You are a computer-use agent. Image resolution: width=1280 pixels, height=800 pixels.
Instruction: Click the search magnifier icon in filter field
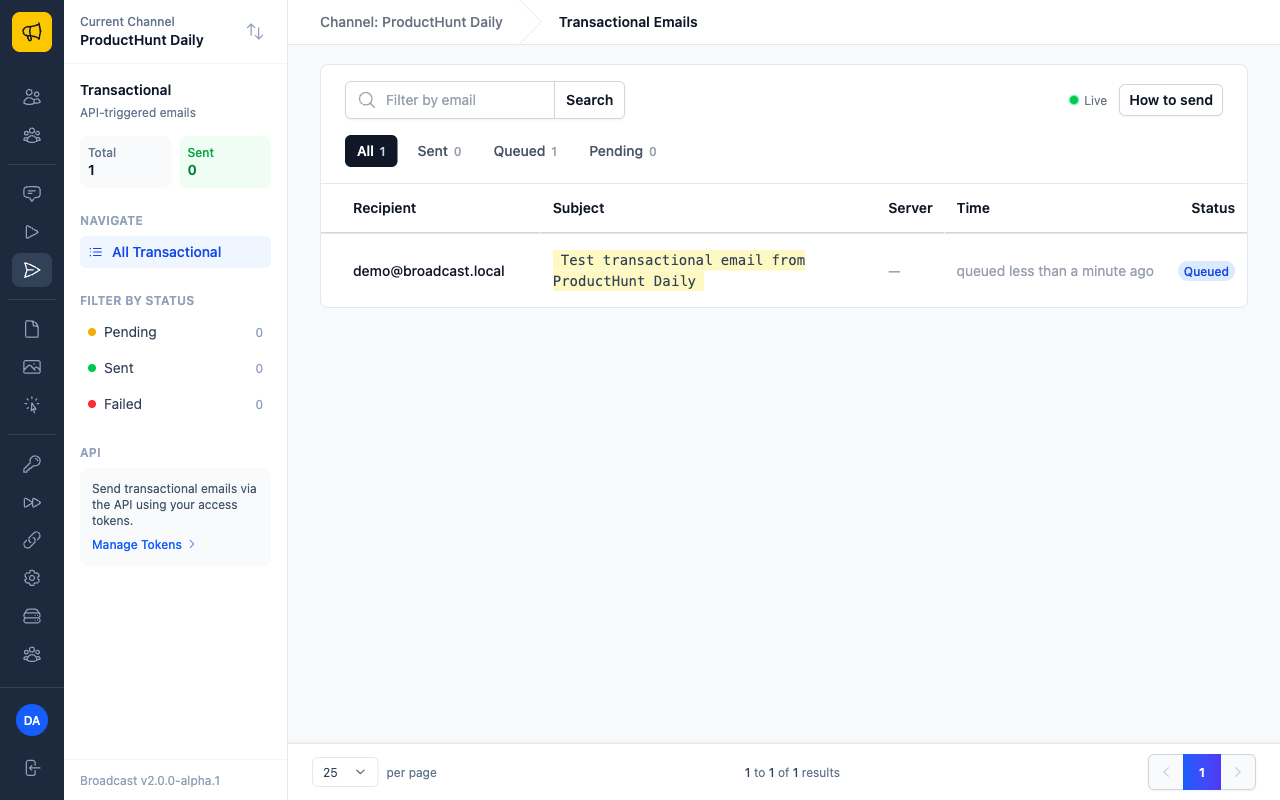pyautogui.click(x=367, y=100)
